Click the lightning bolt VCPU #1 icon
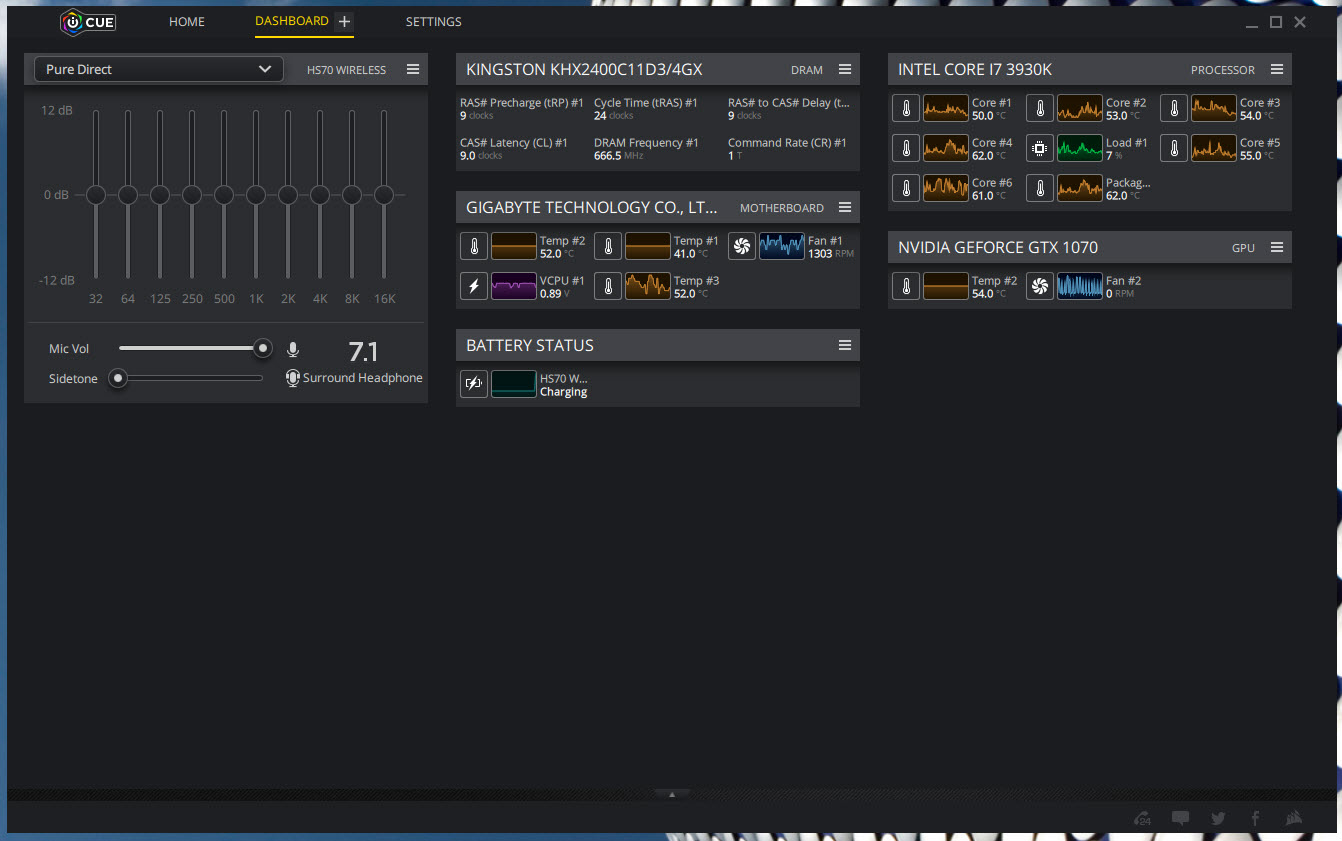The width and height of the screenshot is (1342, 841). (x=474, y=286)
